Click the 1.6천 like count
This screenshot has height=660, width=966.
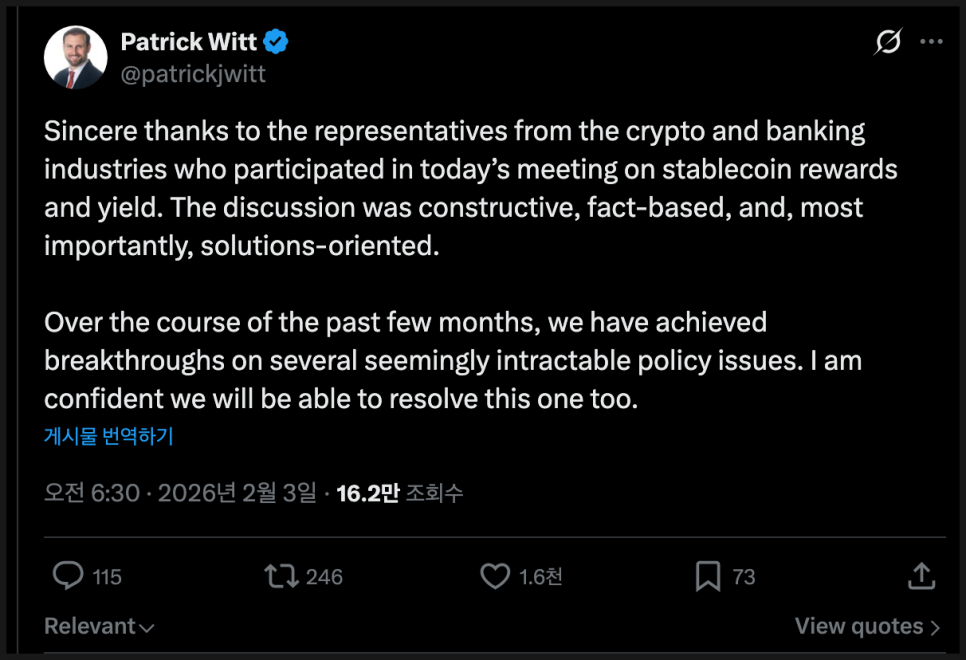tap(541, 577)
